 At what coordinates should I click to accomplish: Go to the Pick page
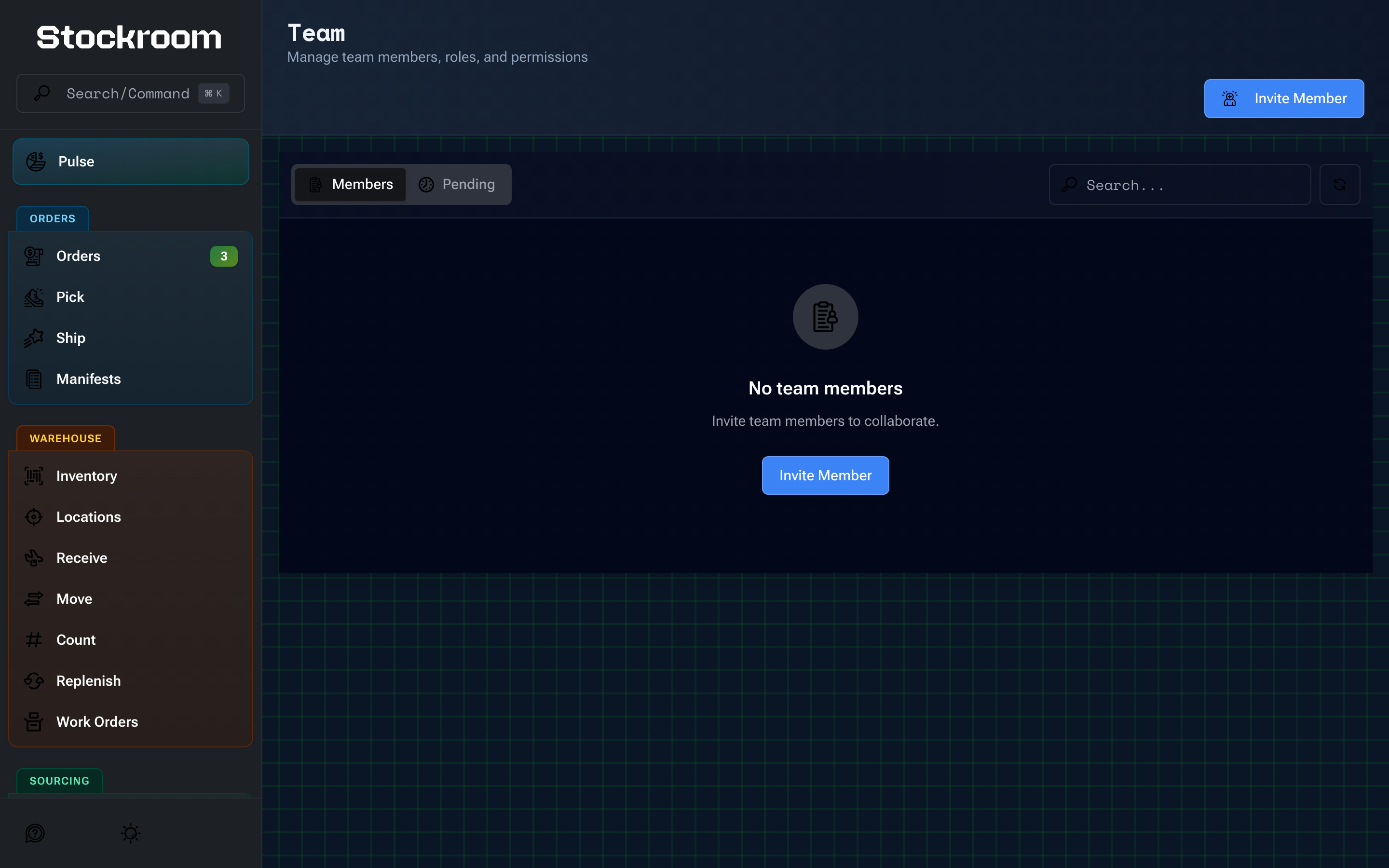[131, 297]
